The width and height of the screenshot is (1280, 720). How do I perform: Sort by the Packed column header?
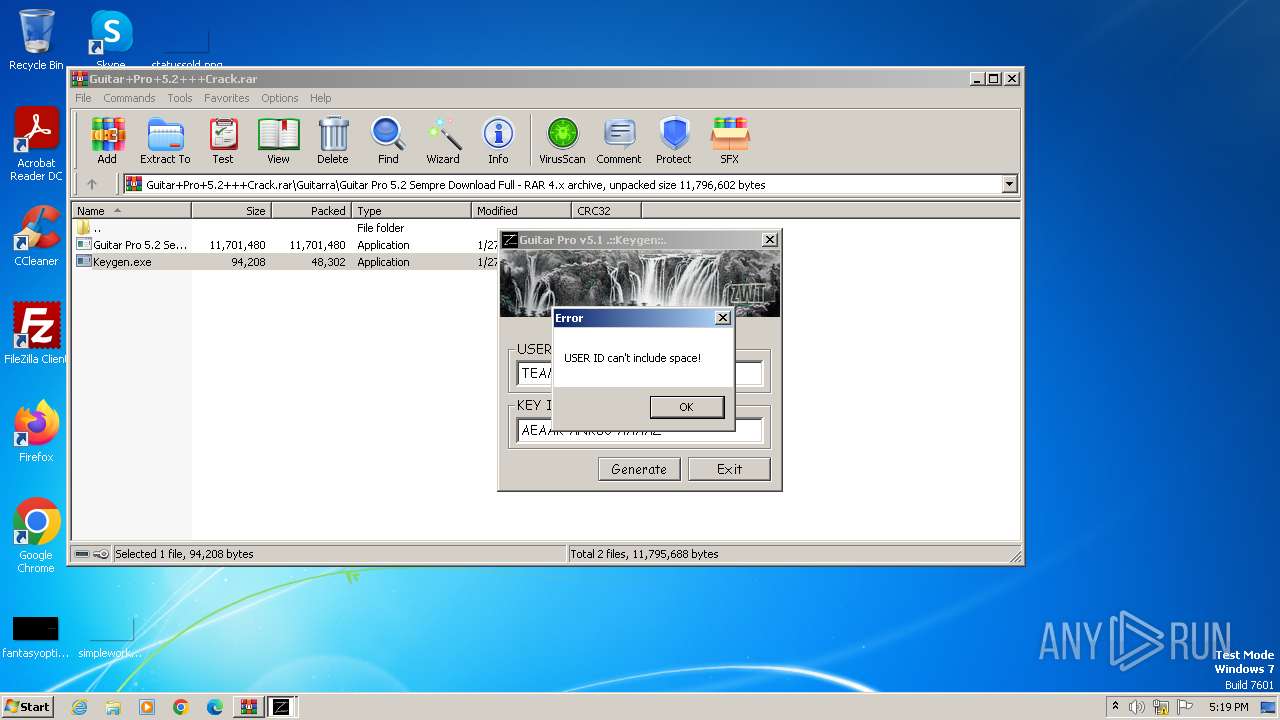(311, 211)
